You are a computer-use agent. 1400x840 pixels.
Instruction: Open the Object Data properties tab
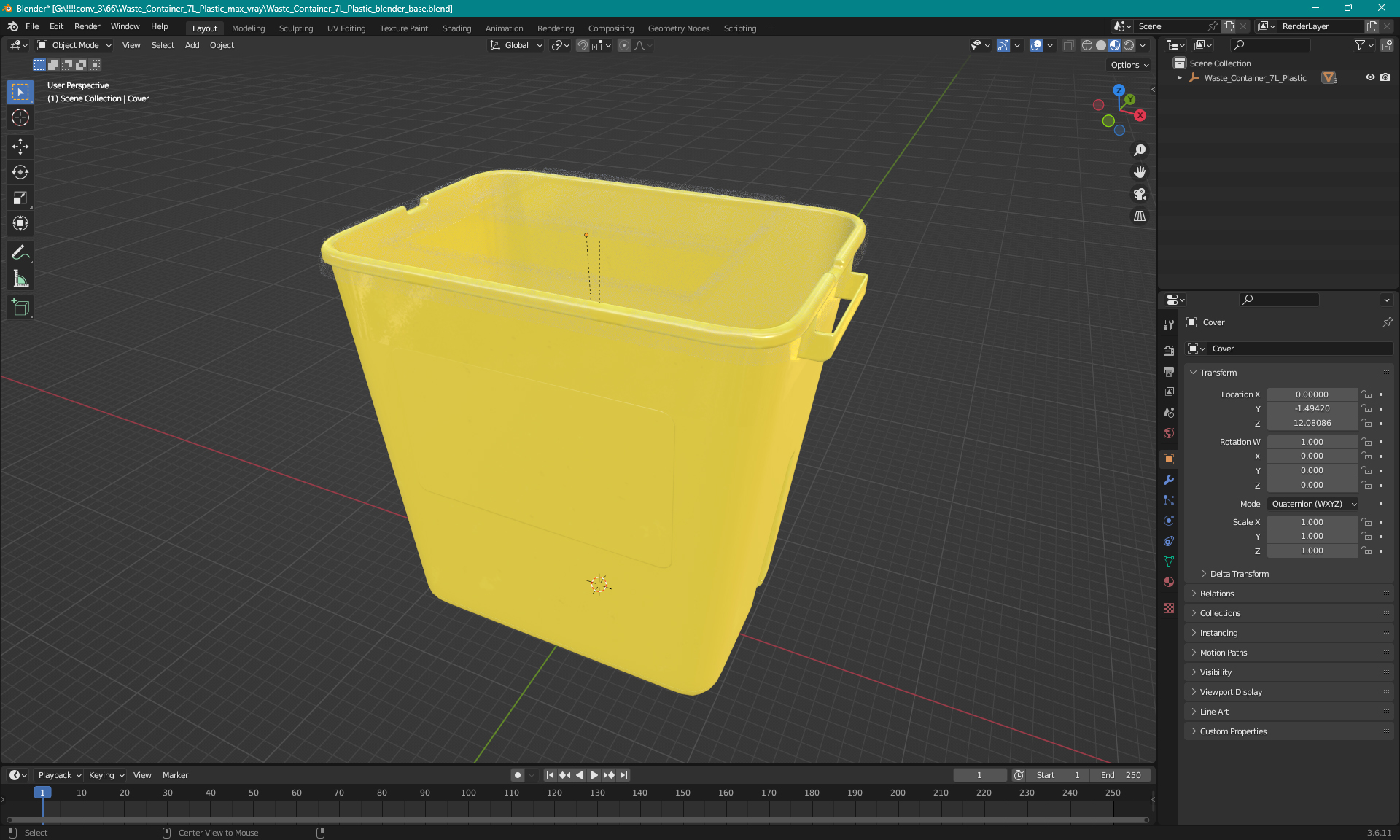[1169, 561]
